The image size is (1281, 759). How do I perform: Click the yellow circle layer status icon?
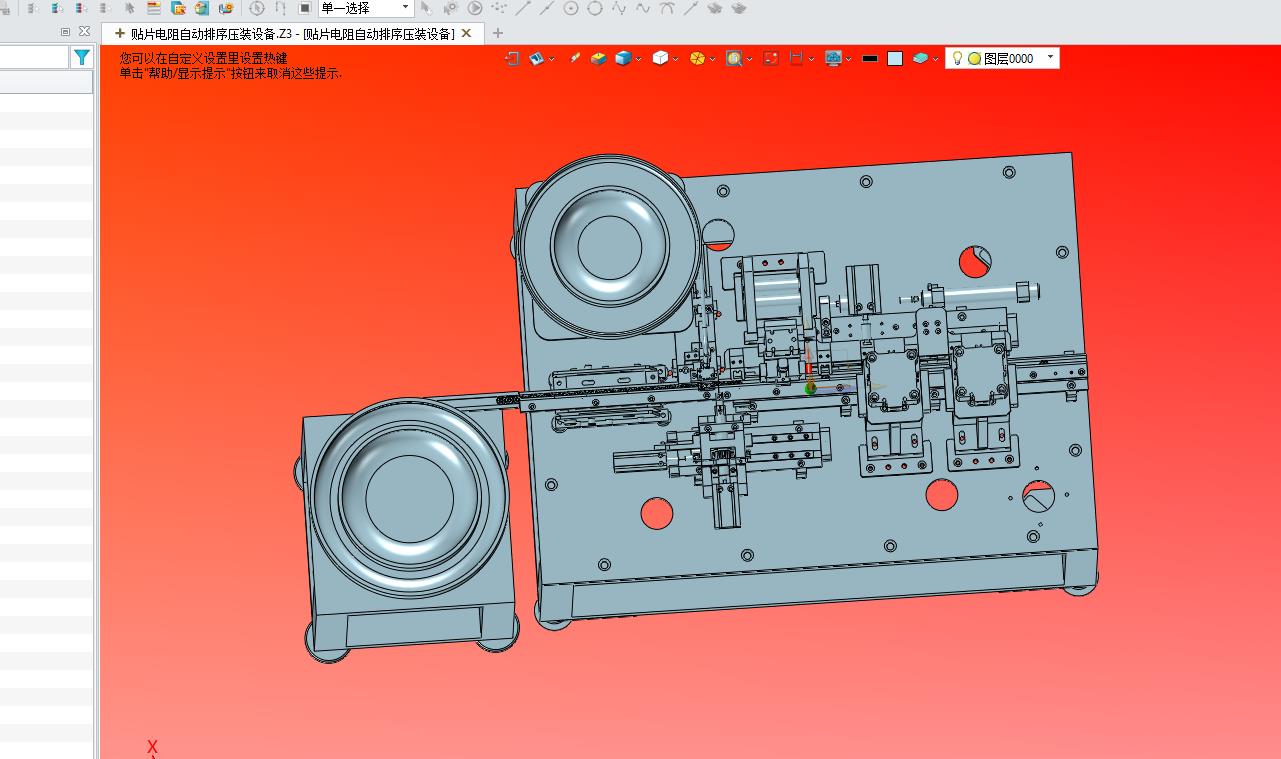point(974,59)
